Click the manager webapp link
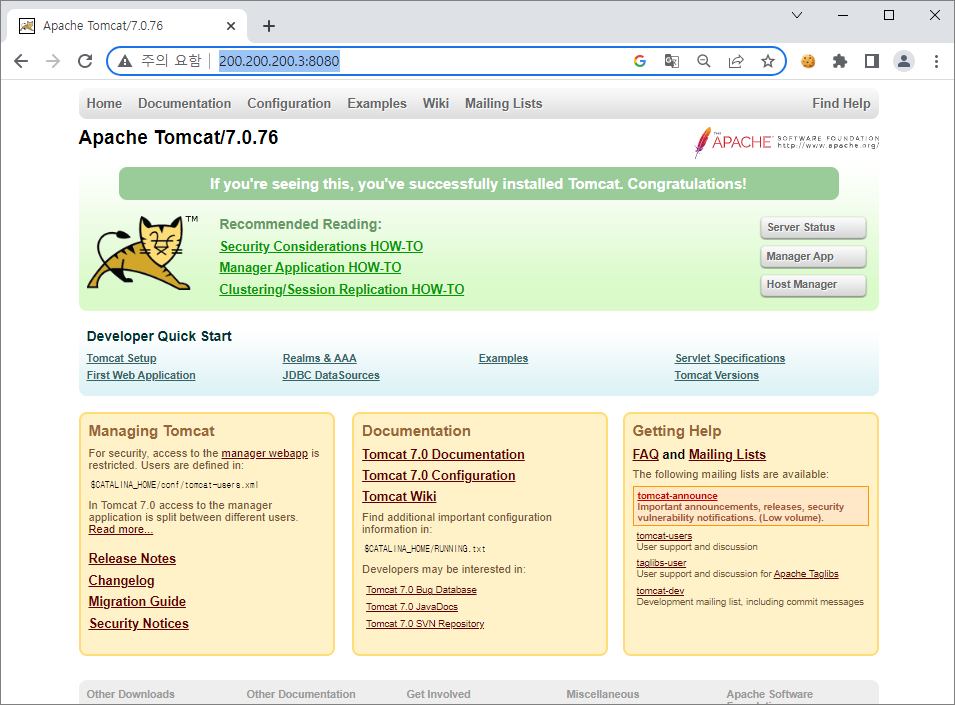This screenshot has height=705, width=955. [264, 454]
